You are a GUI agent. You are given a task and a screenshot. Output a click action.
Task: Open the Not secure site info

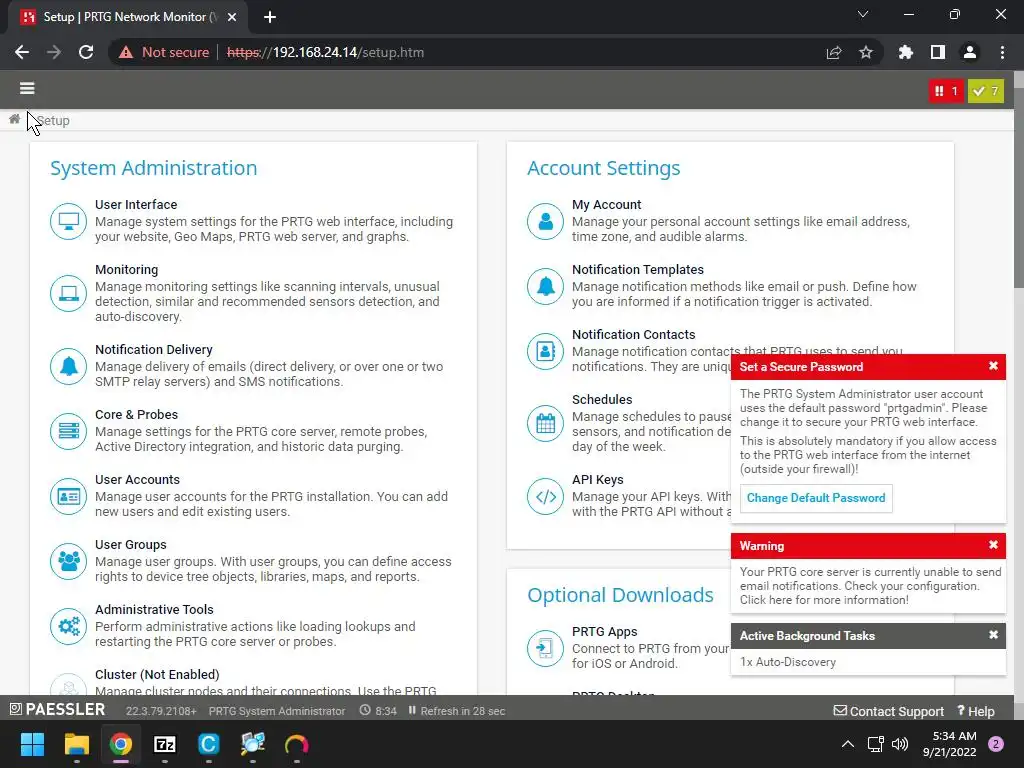[x=164, y=52]
